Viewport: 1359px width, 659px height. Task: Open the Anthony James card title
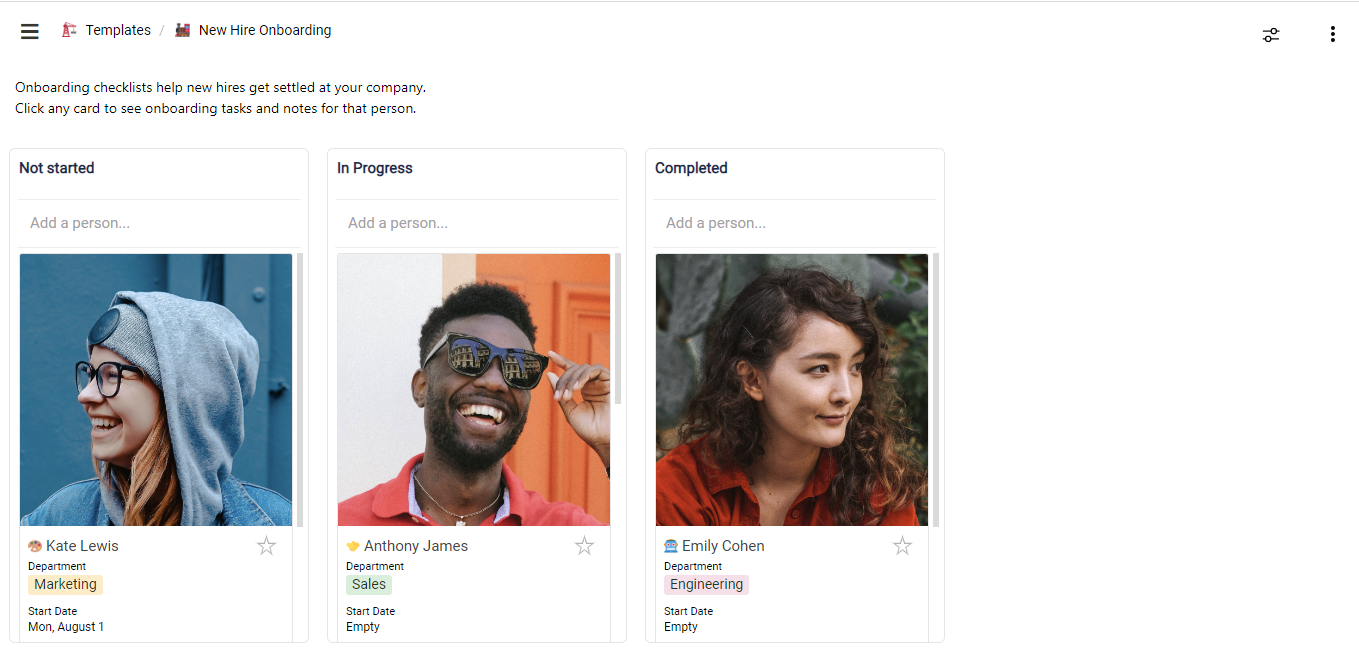pos(416,546)
